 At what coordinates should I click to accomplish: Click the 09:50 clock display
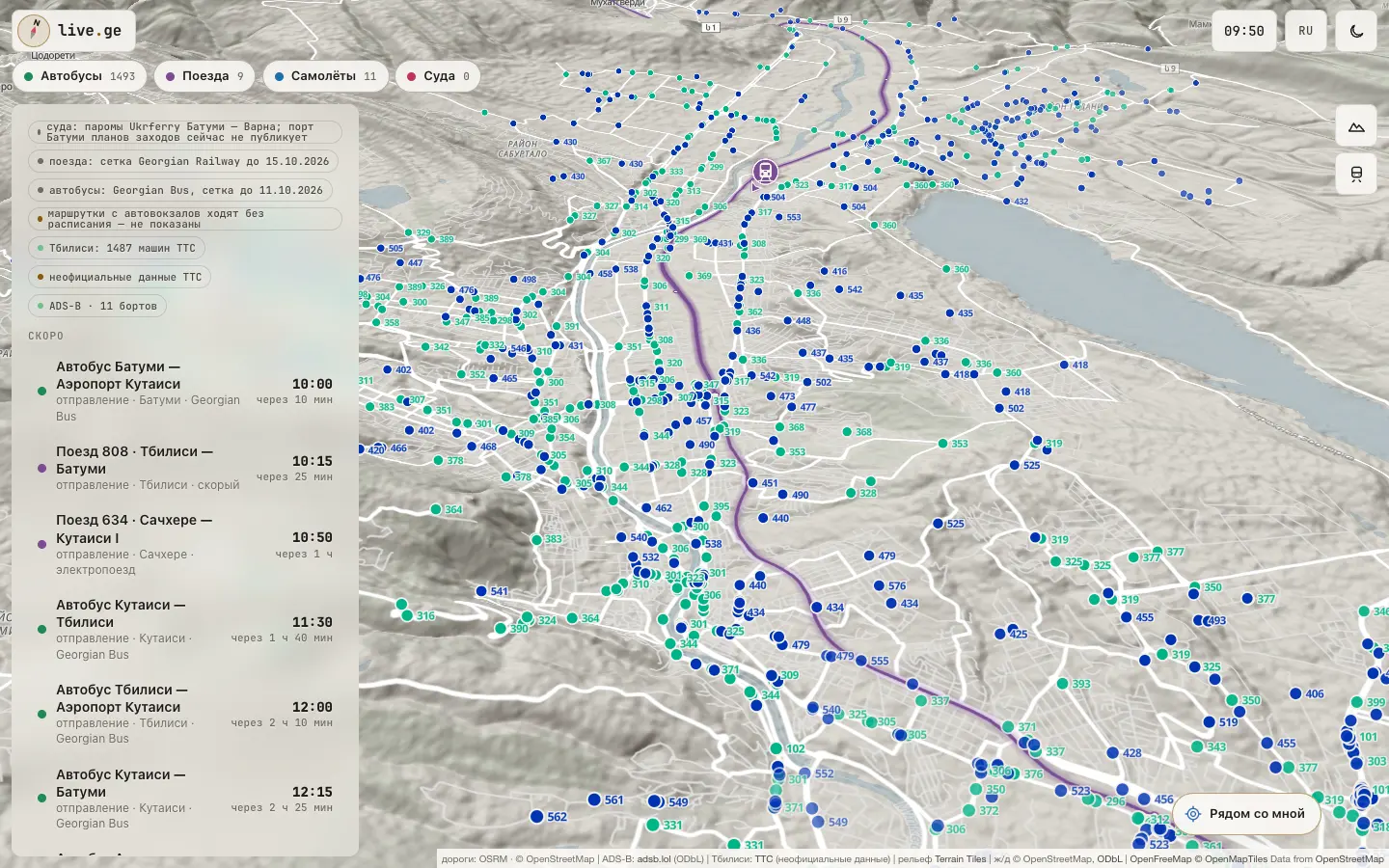click(x=1244, y=31)
